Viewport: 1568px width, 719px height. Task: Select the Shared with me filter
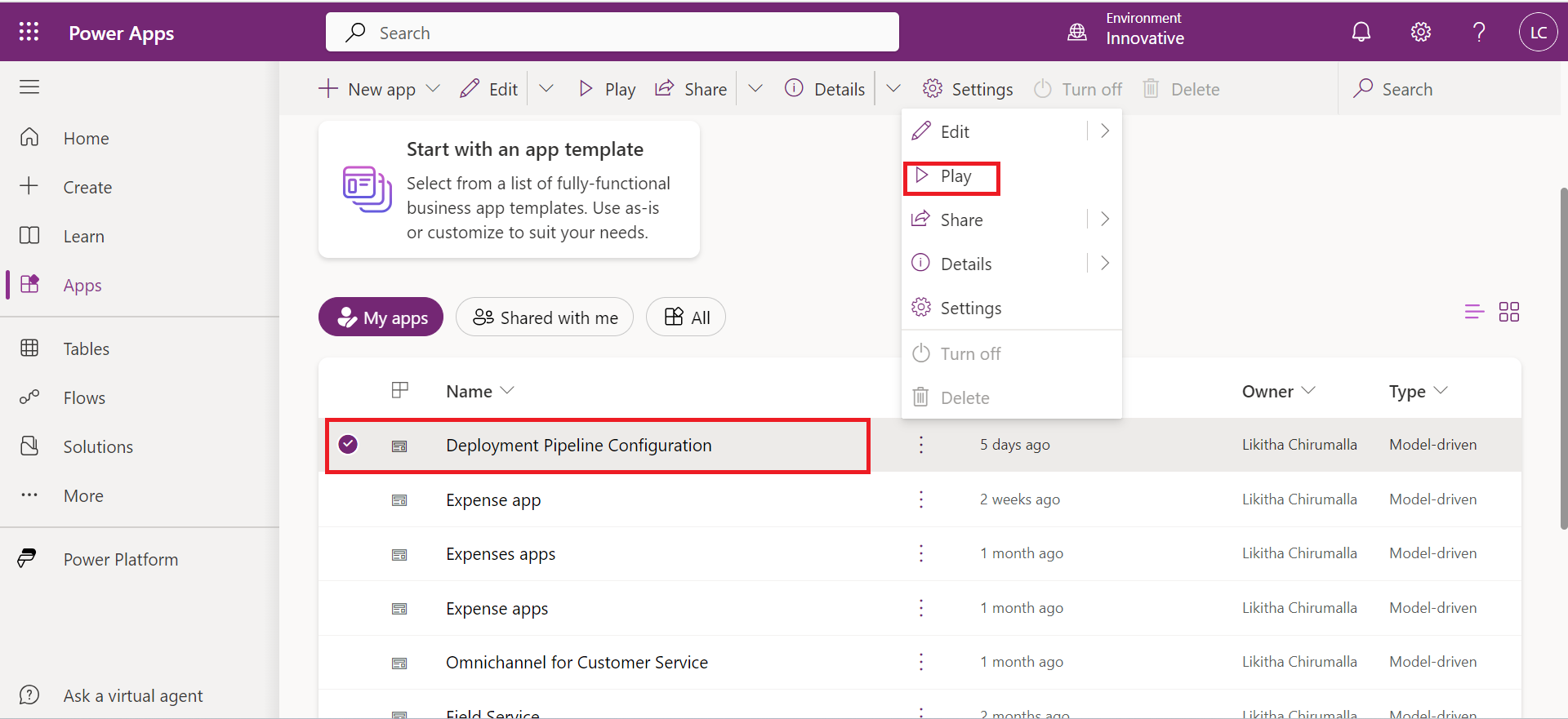(x=545, y=317)
